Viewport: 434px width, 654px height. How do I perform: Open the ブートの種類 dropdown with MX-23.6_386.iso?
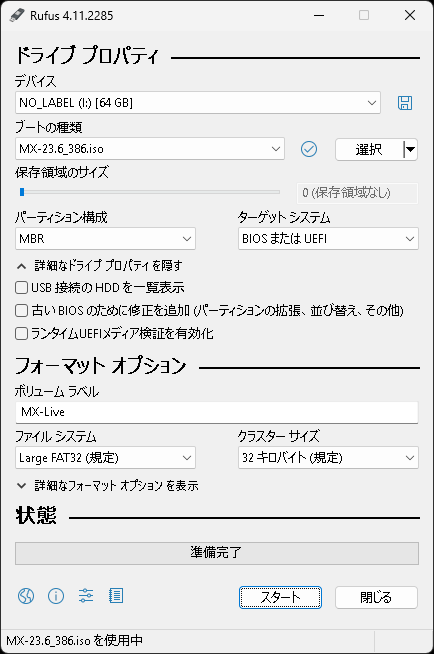click(x=150, y=149)
